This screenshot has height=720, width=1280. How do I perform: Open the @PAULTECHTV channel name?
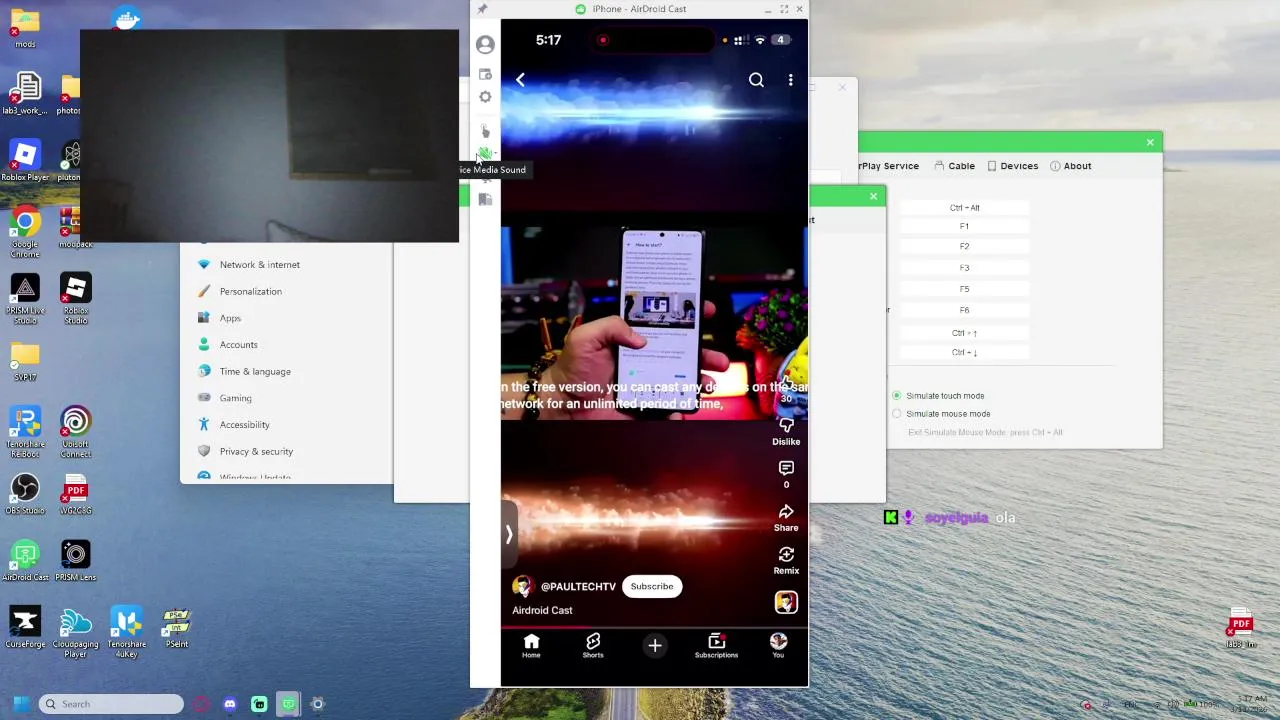point(578,587)
